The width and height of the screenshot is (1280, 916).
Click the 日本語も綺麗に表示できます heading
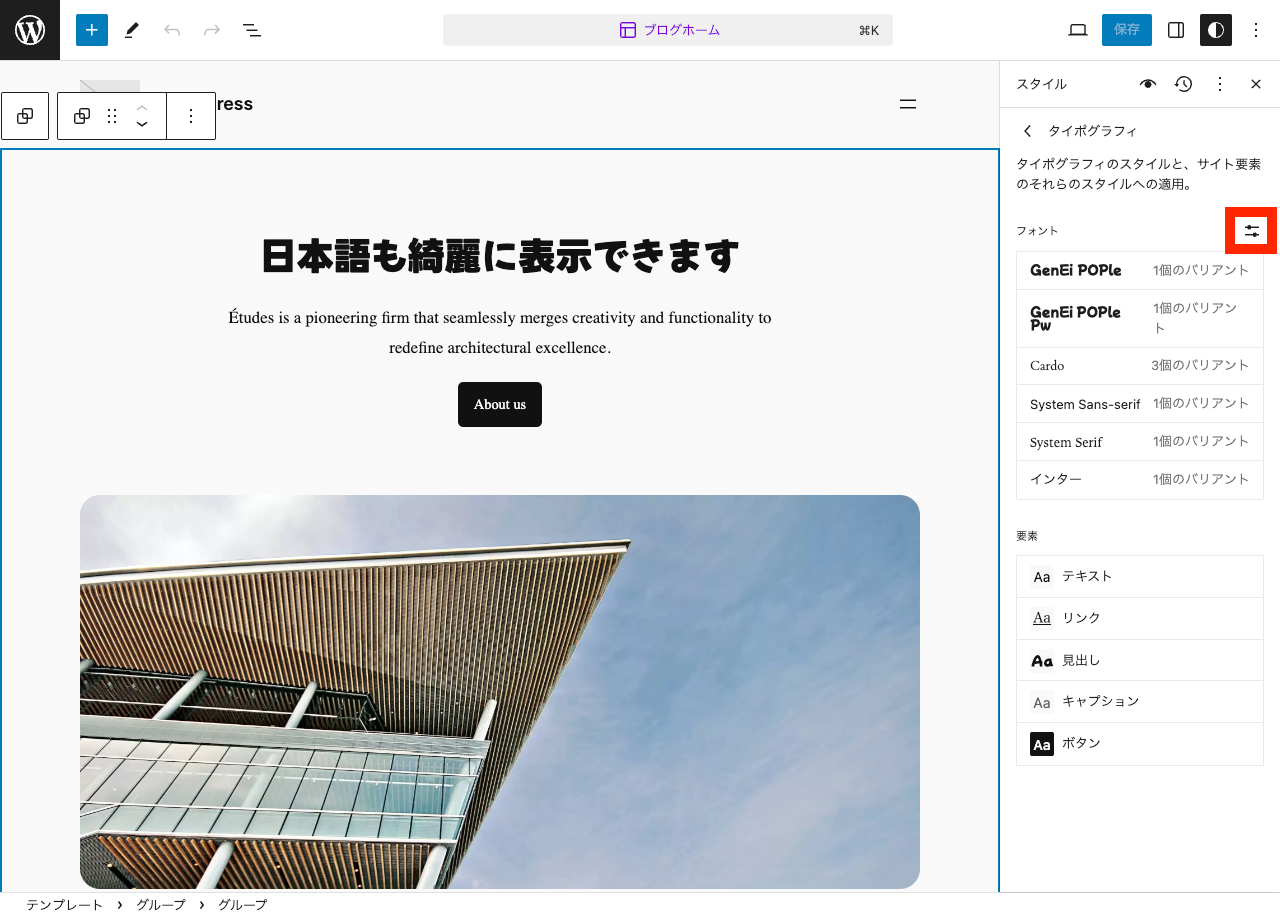pyautogui.click(x=500, y=257)
